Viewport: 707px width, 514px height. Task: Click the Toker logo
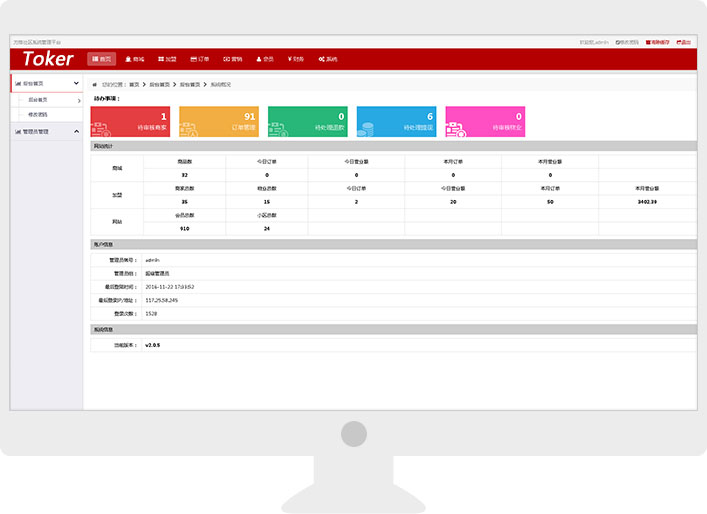(x=48, y=59)
